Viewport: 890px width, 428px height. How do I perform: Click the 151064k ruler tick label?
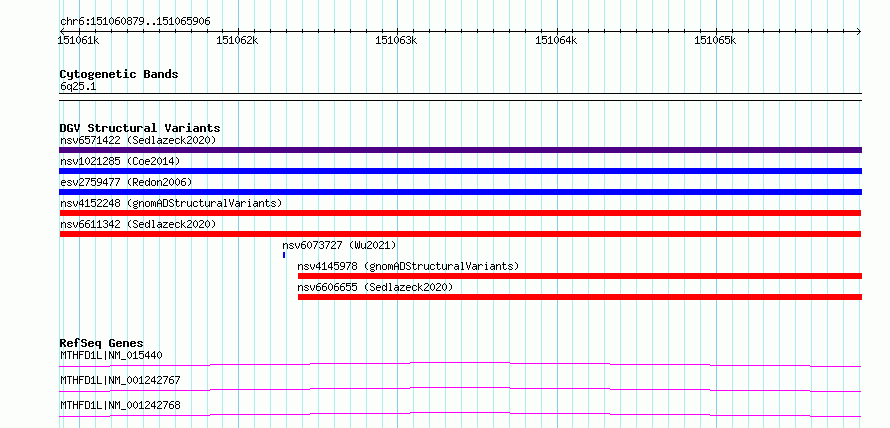(x=557, y=40)
